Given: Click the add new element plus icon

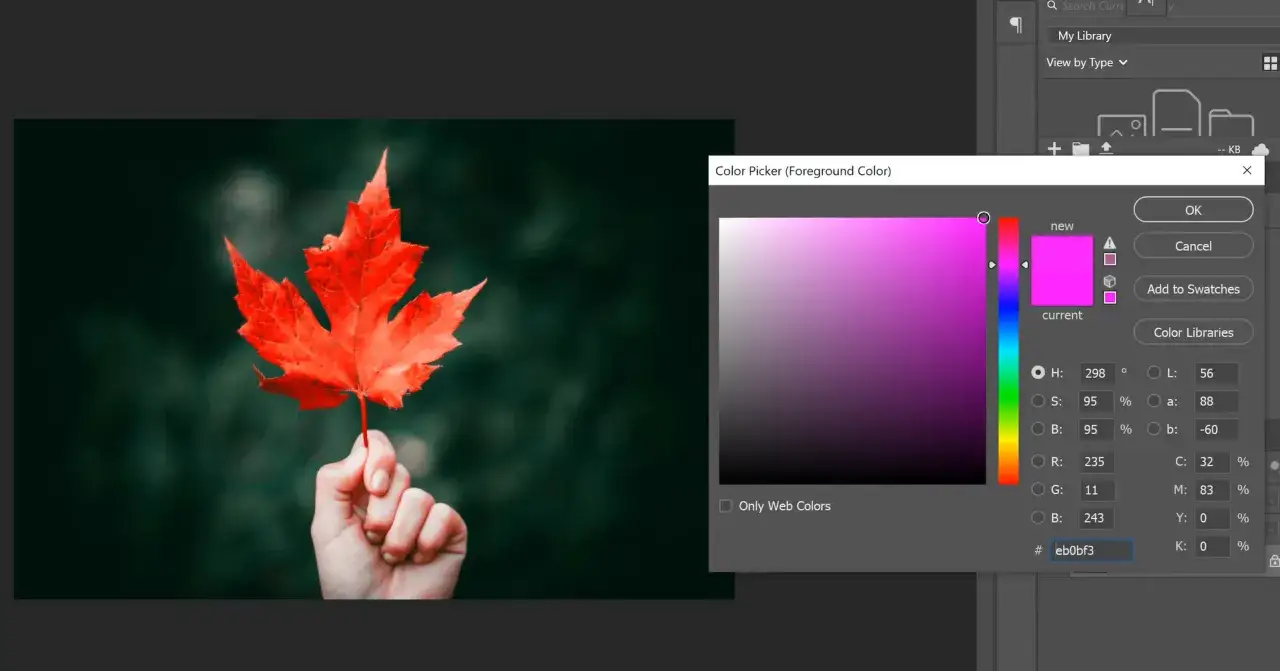Looking at the screenshot, I should (1054, 148).
